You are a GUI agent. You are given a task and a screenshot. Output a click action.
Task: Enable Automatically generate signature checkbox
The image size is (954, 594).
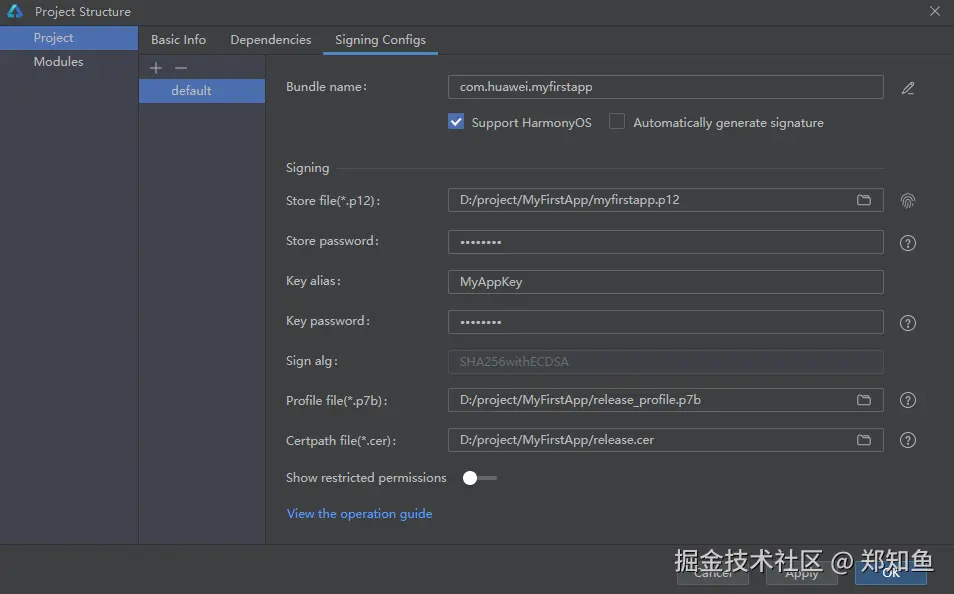pos(617,122)
